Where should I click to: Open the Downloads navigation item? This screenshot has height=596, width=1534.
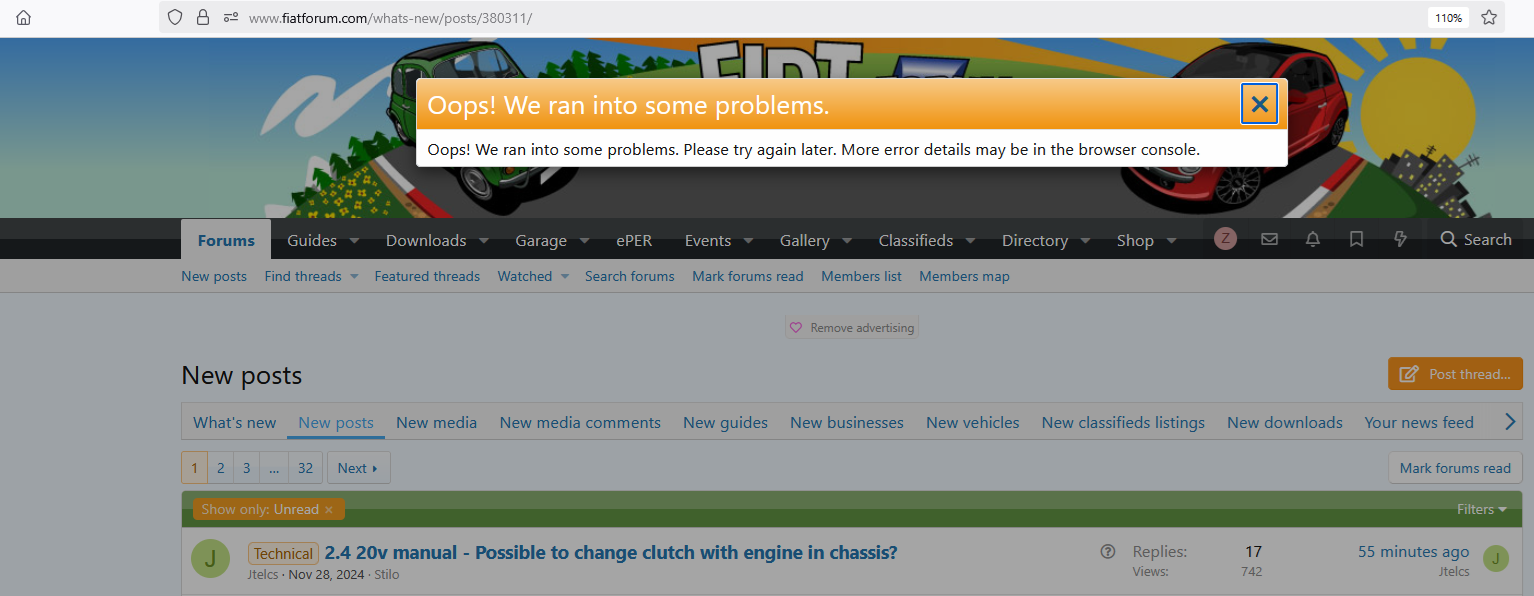426,240
